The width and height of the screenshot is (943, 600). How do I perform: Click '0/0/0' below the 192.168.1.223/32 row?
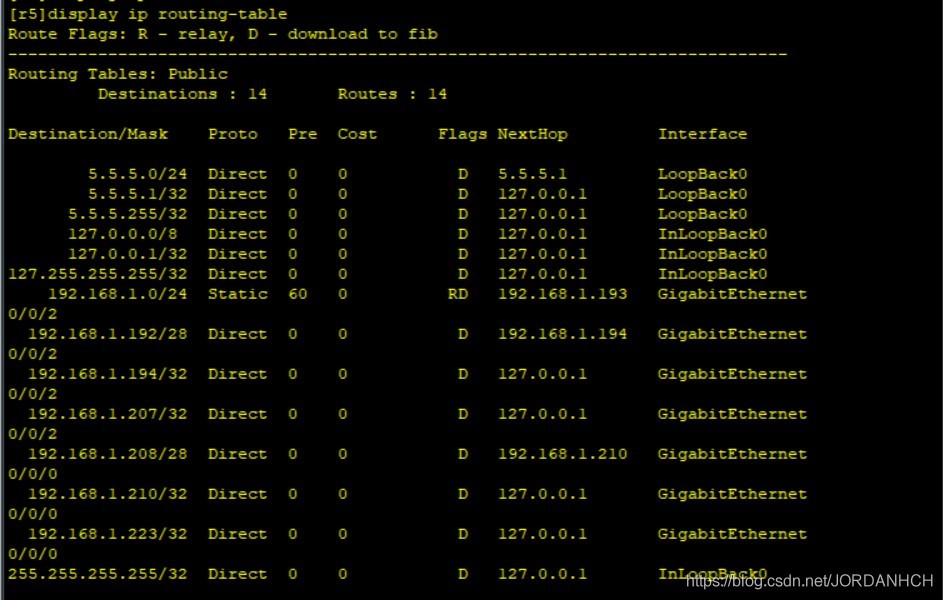[x=32, y=554]
